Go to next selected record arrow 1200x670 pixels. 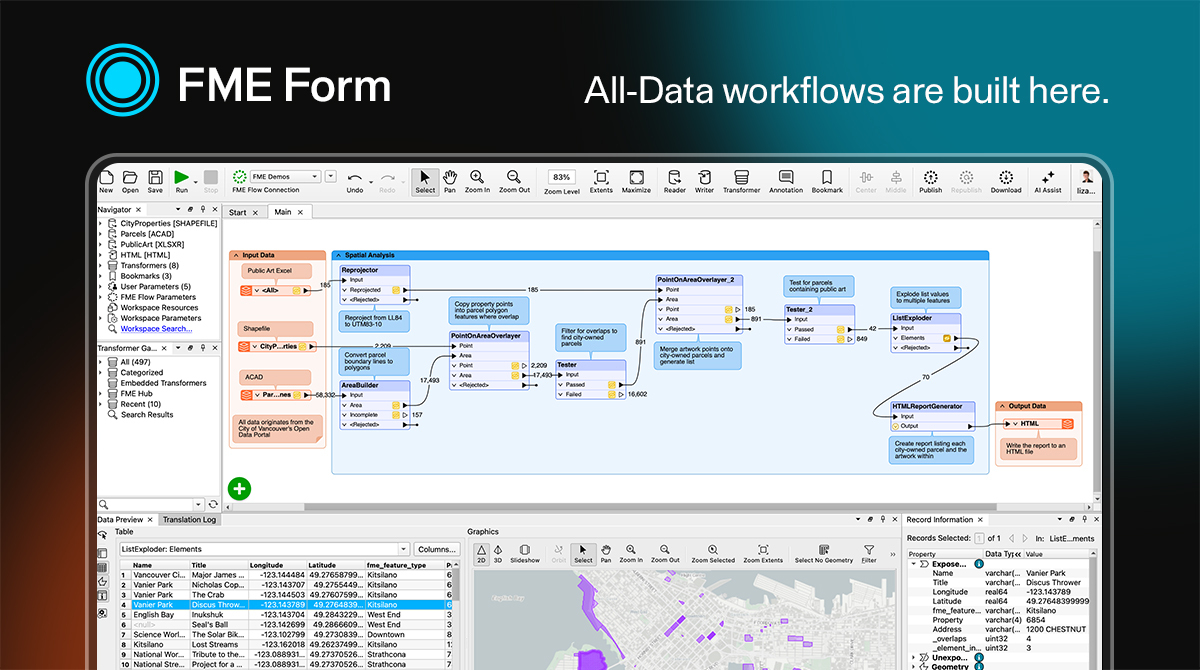click(x=1024, y=538)
